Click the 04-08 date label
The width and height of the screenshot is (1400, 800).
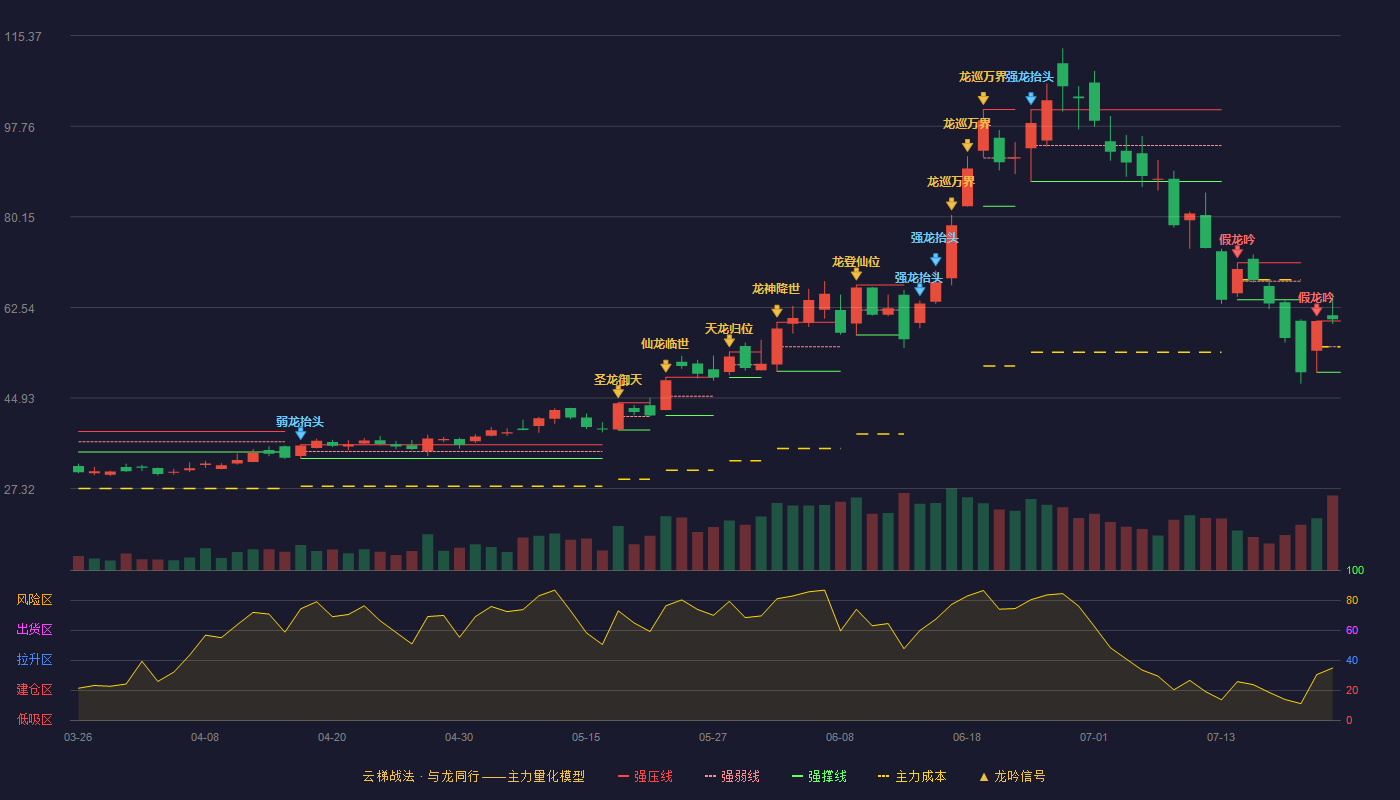[205, 737]
